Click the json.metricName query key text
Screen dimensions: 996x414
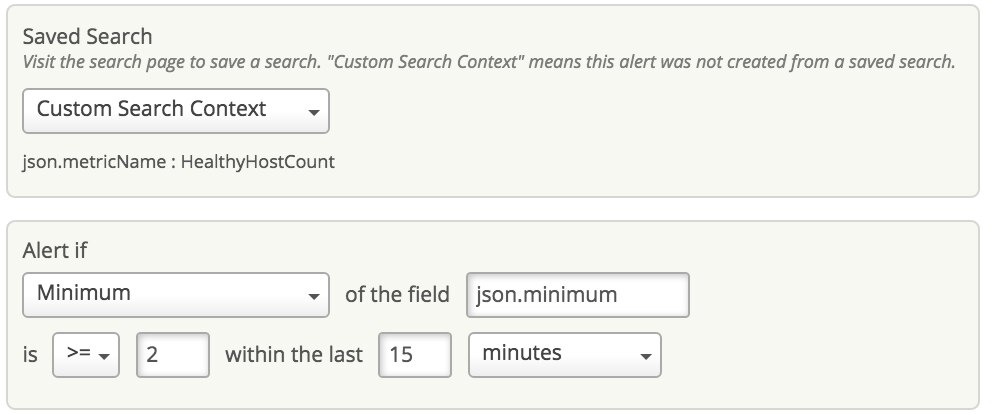pos(94,161)
